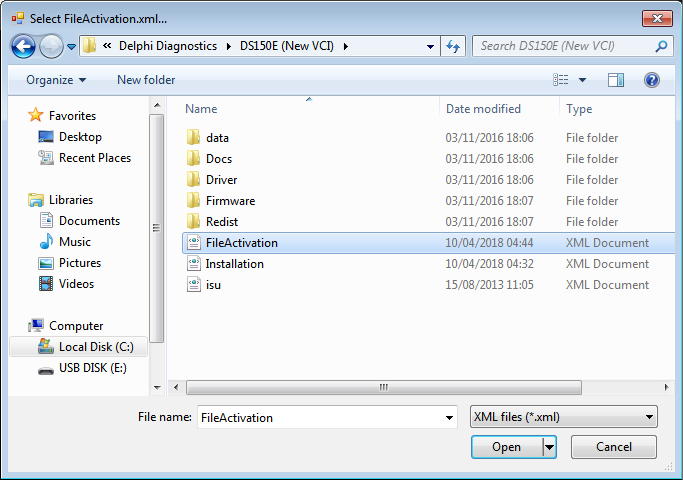This screenshot has height=480, width=683.
Task: Open the recent pages dropdown arrow
Action: point(71,46)
